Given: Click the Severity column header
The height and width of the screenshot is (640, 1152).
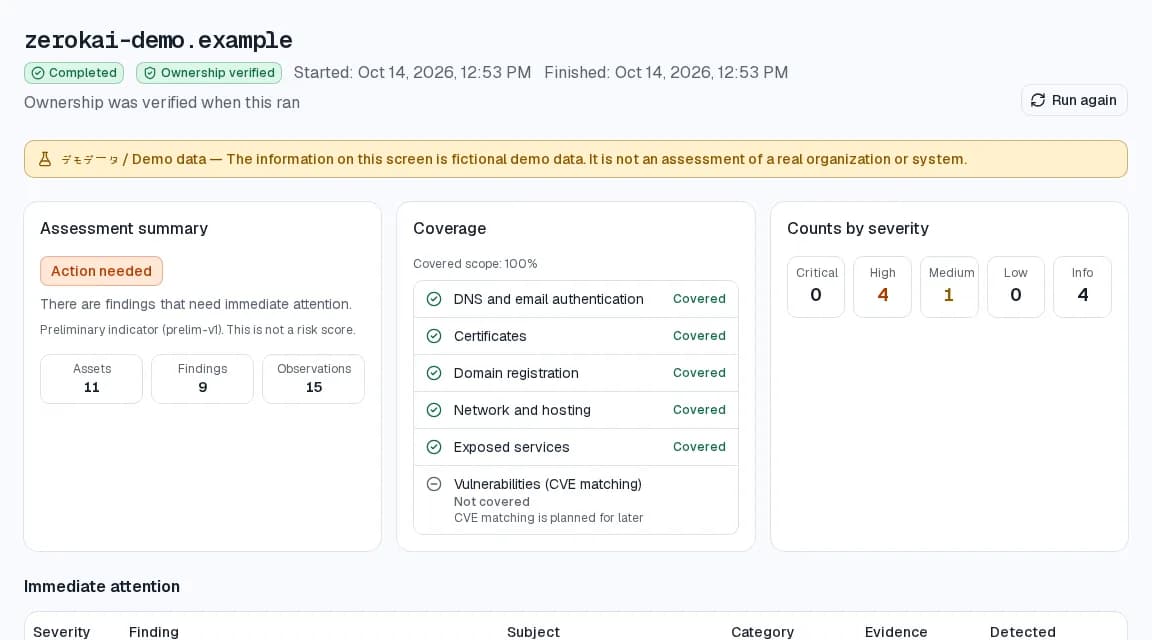Looking at the screenshot, I should coord(62,632).
